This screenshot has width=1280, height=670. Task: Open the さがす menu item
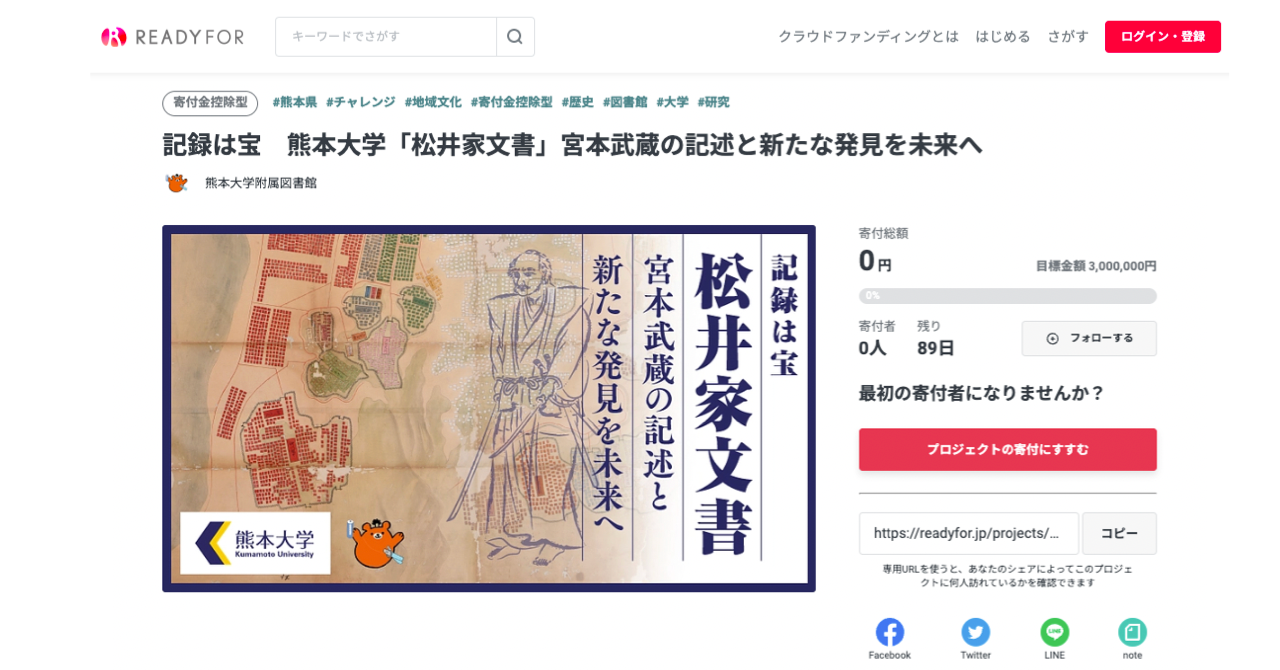tap(1068, 36)
